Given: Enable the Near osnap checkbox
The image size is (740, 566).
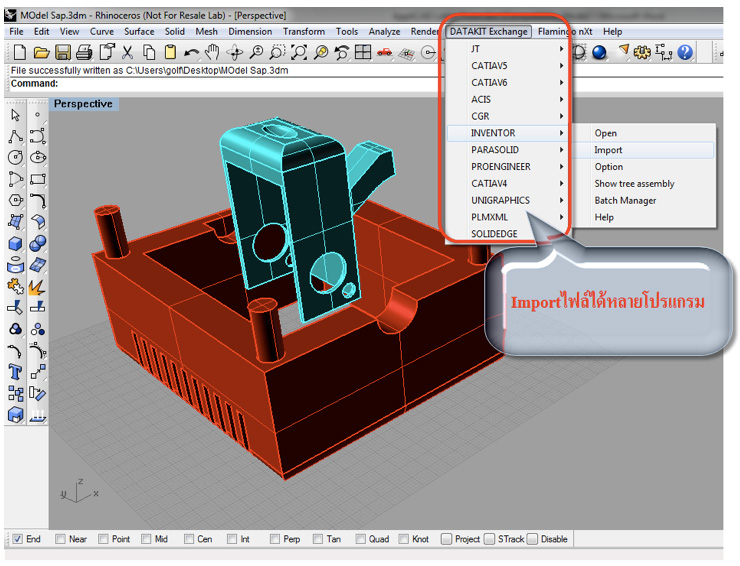Looking at the screenshot, I should [60, 539].
